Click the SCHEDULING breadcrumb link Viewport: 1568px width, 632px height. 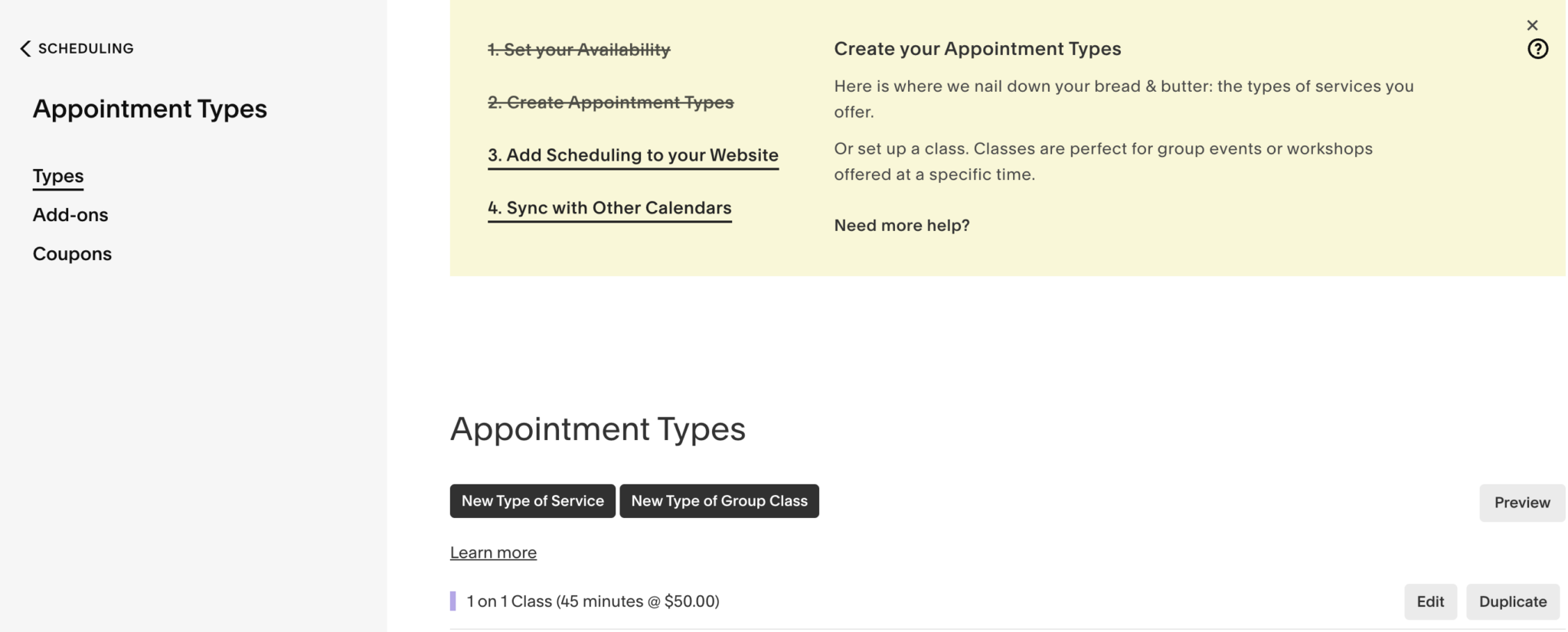(x=86, y=47)
